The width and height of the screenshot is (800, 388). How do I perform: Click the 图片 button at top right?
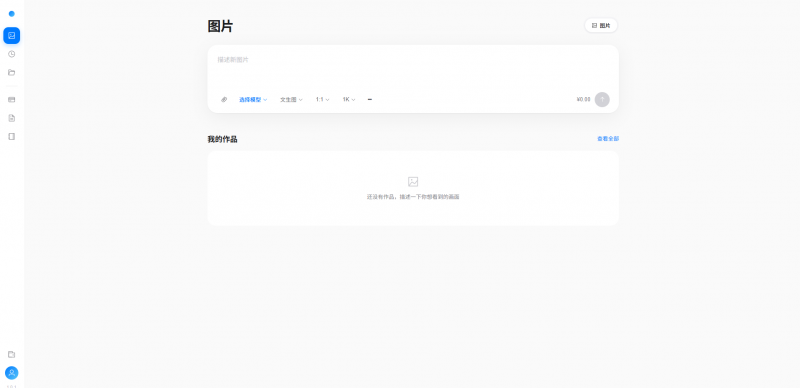pyautogui.click(x=601, y=26)
